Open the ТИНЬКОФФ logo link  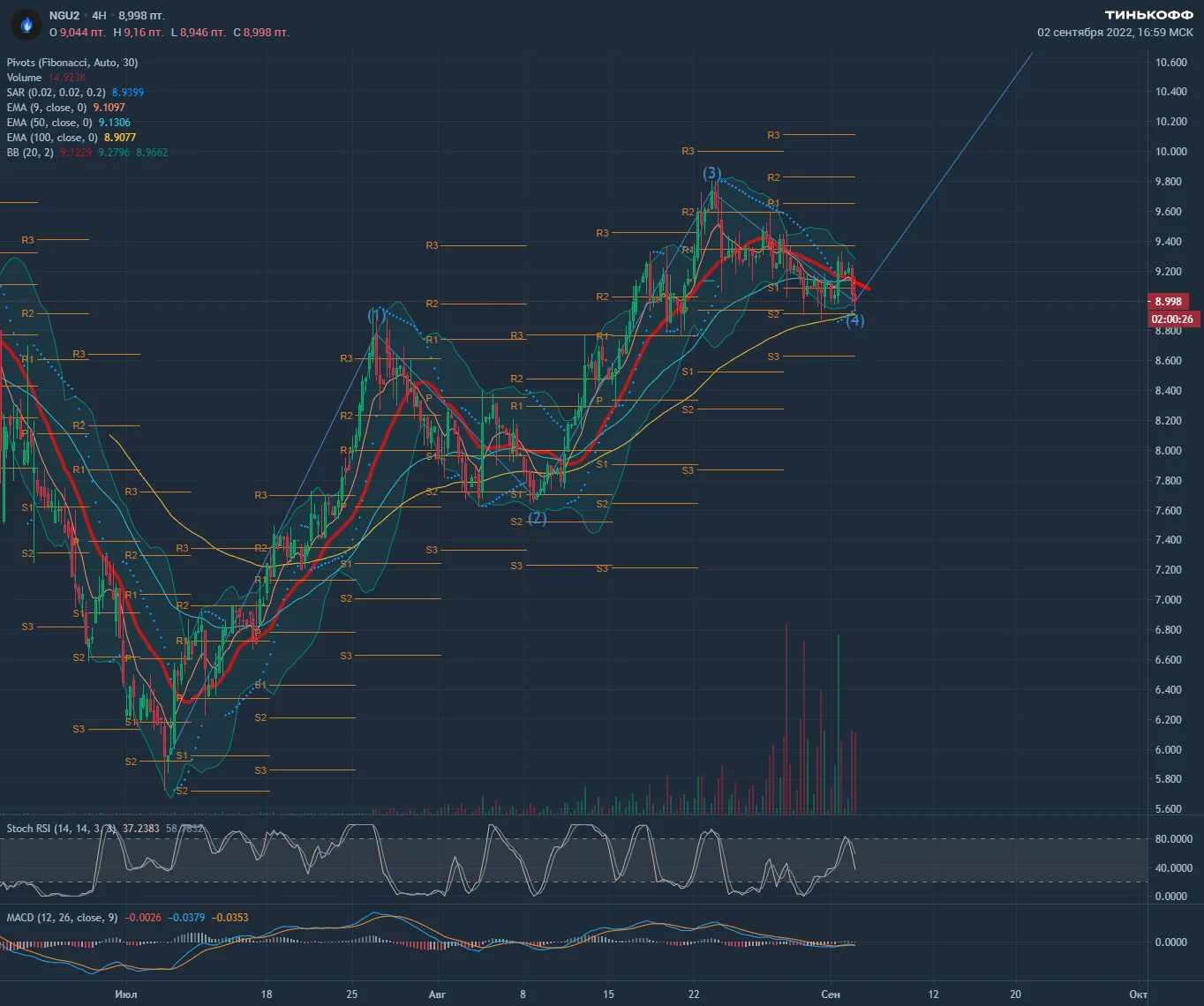coord(1149,16)
